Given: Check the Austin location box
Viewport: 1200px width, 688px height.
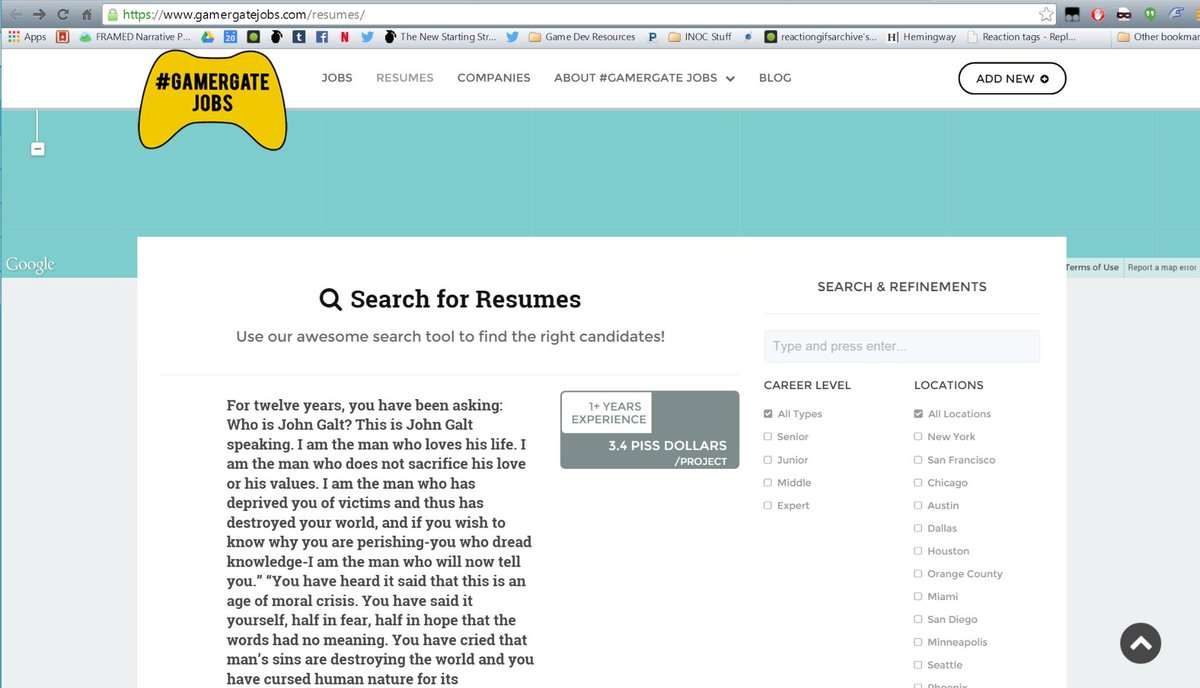Looking at the screenshot, I should [918, 506].
